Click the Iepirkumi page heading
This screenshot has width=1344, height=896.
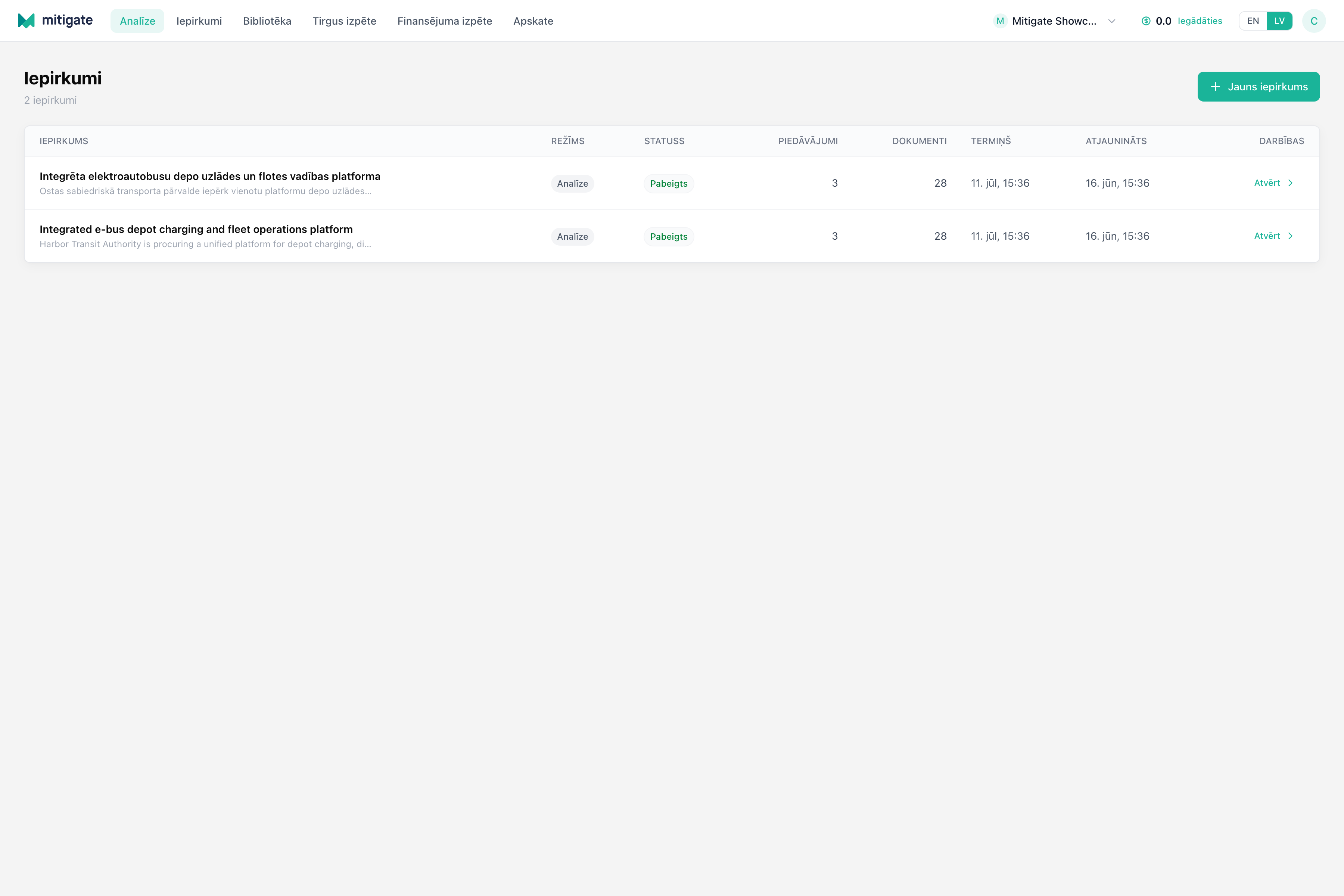(x=63, y=78)
